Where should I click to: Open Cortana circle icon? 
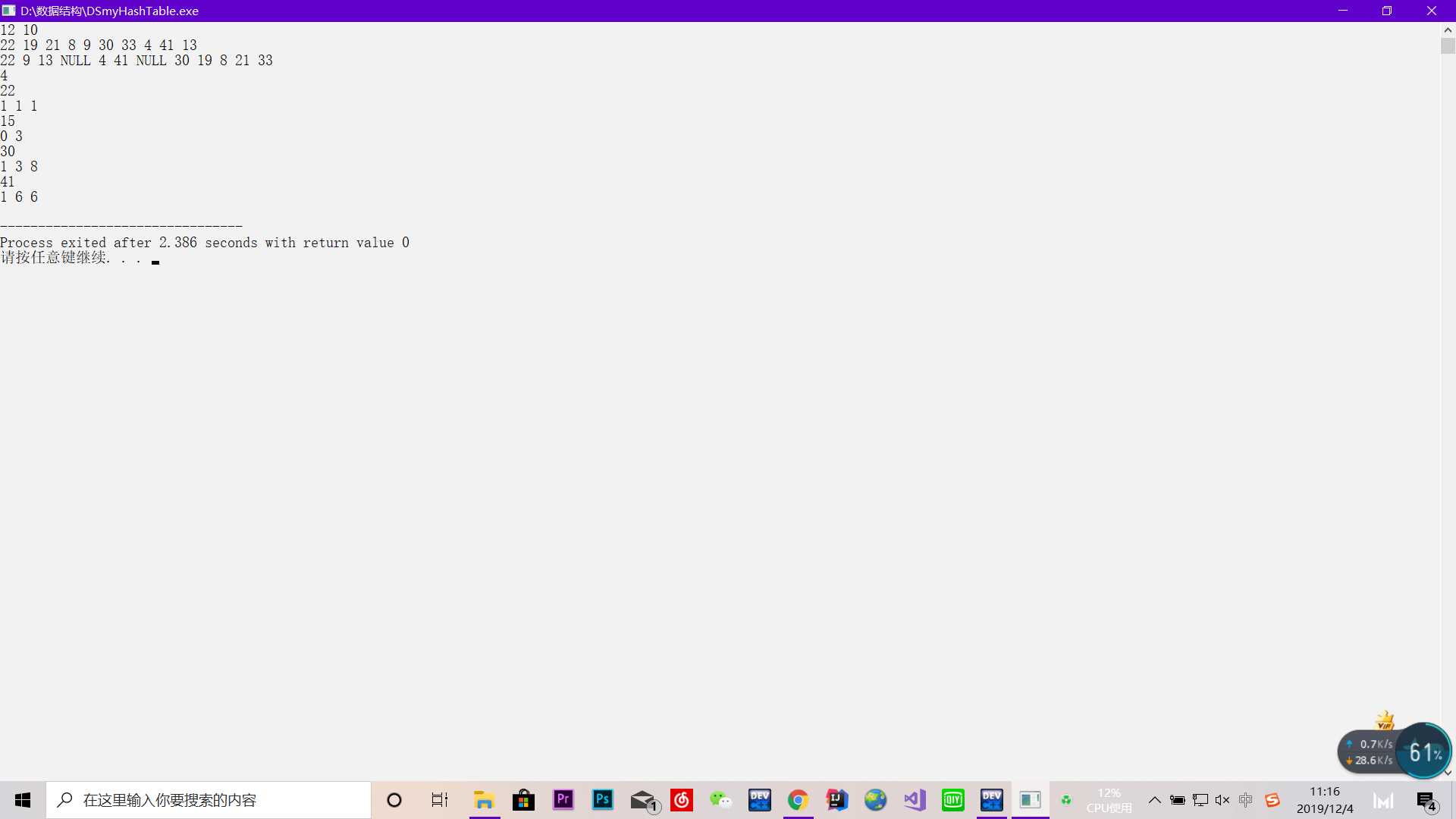[x=394, y=800]
